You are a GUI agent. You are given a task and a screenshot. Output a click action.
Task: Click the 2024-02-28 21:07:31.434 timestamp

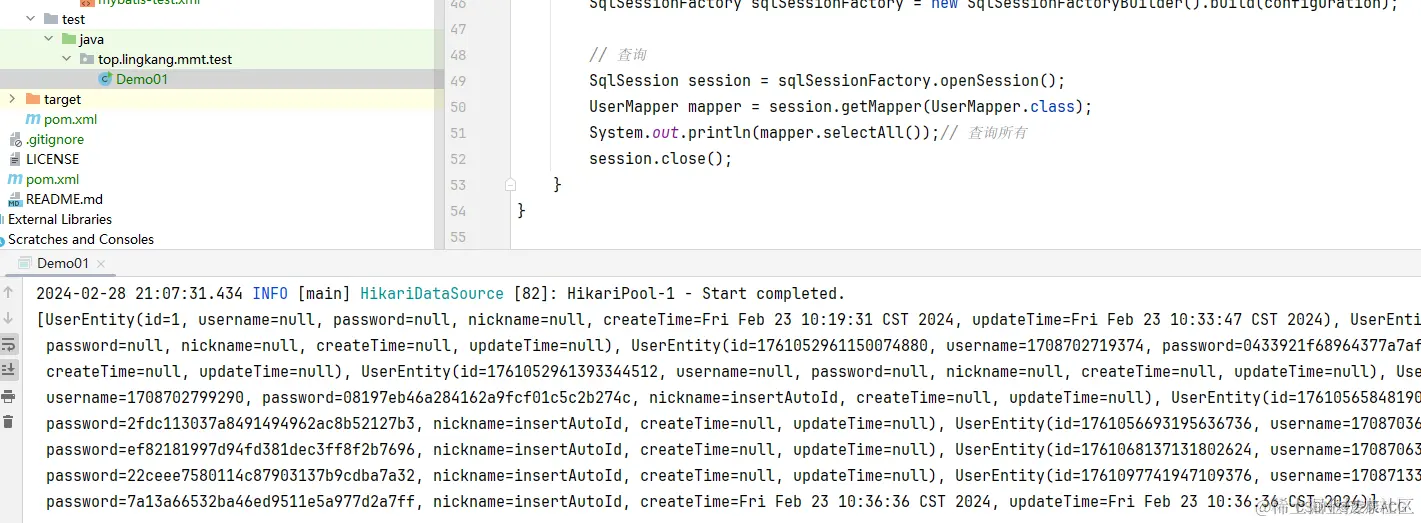140,293
